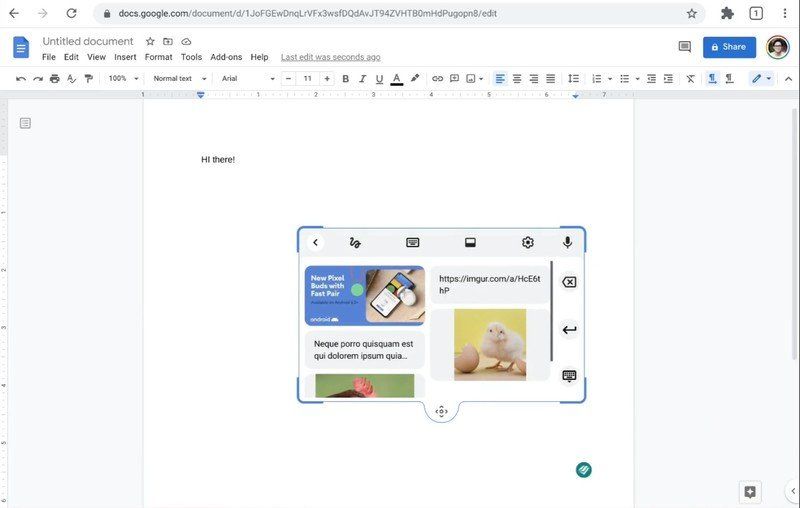The width and height of the screenshot is (800, 508).
Task: Set left alignment
Action: [500, 79]
